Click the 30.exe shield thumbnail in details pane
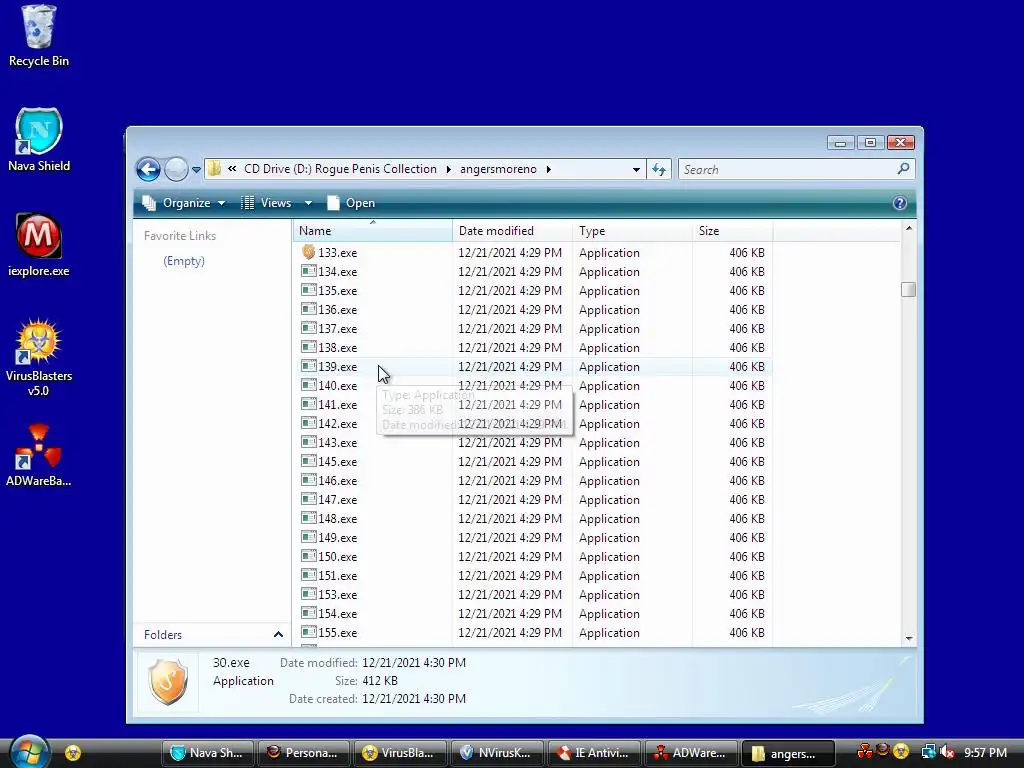Viewport: 1024px width, 768px height. point(168,682)
